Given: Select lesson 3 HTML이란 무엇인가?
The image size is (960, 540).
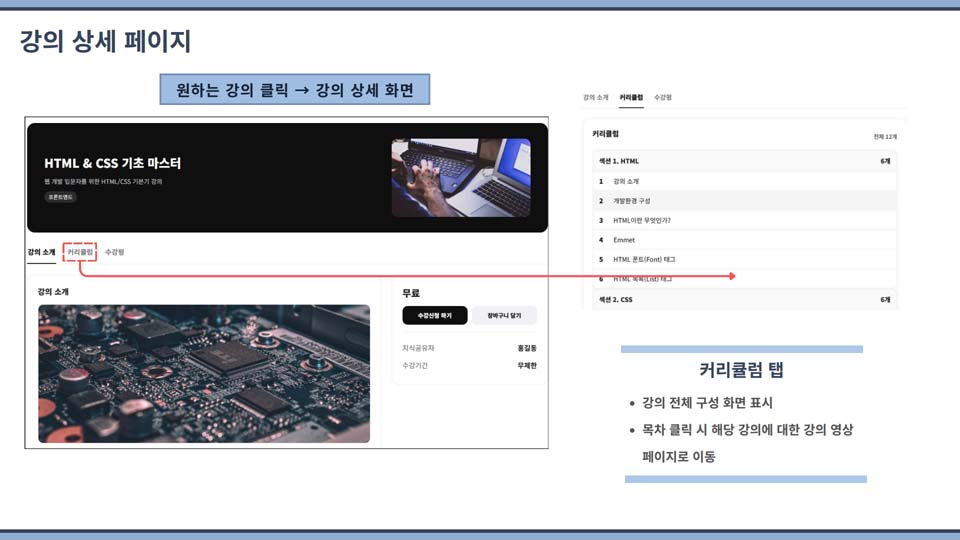Looking at the screenshot, I should (x=641, y=220).
